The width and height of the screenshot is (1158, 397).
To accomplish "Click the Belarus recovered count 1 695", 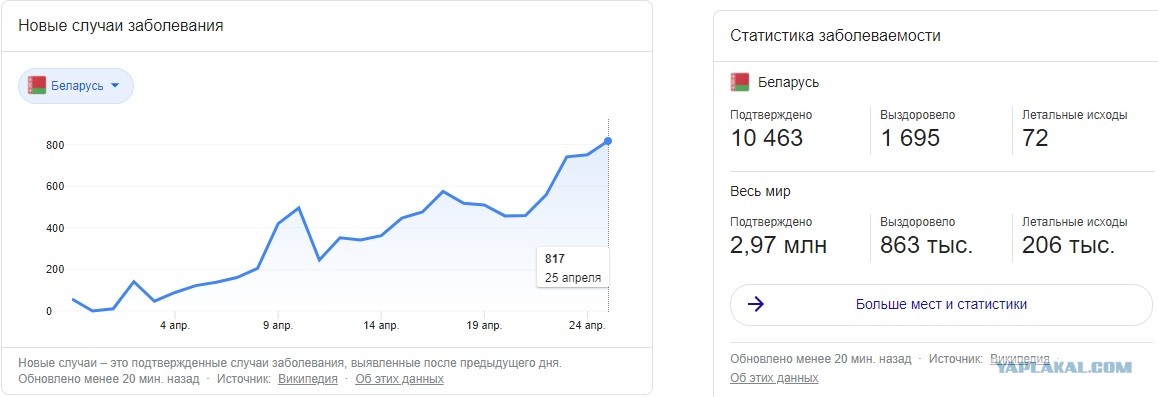I will point(910,138).
